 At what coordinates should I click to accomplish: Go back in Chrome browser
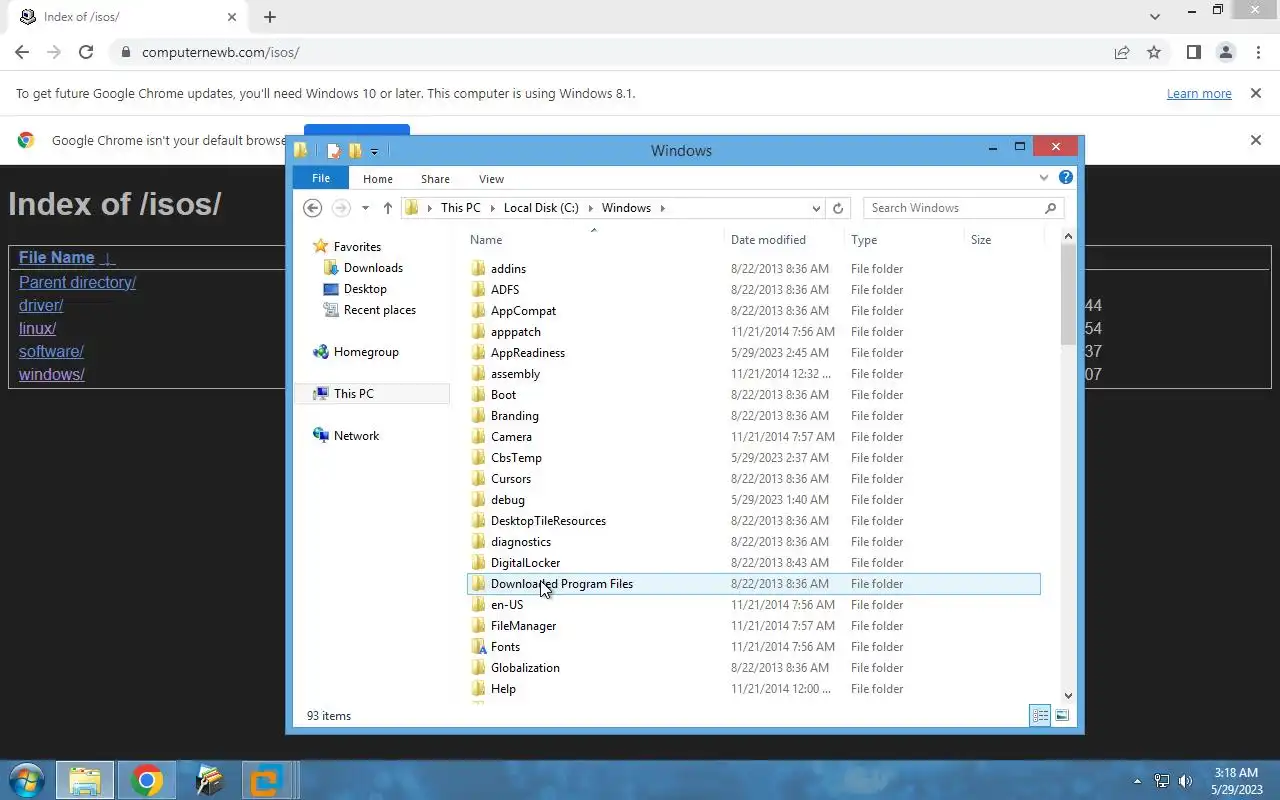22,52
